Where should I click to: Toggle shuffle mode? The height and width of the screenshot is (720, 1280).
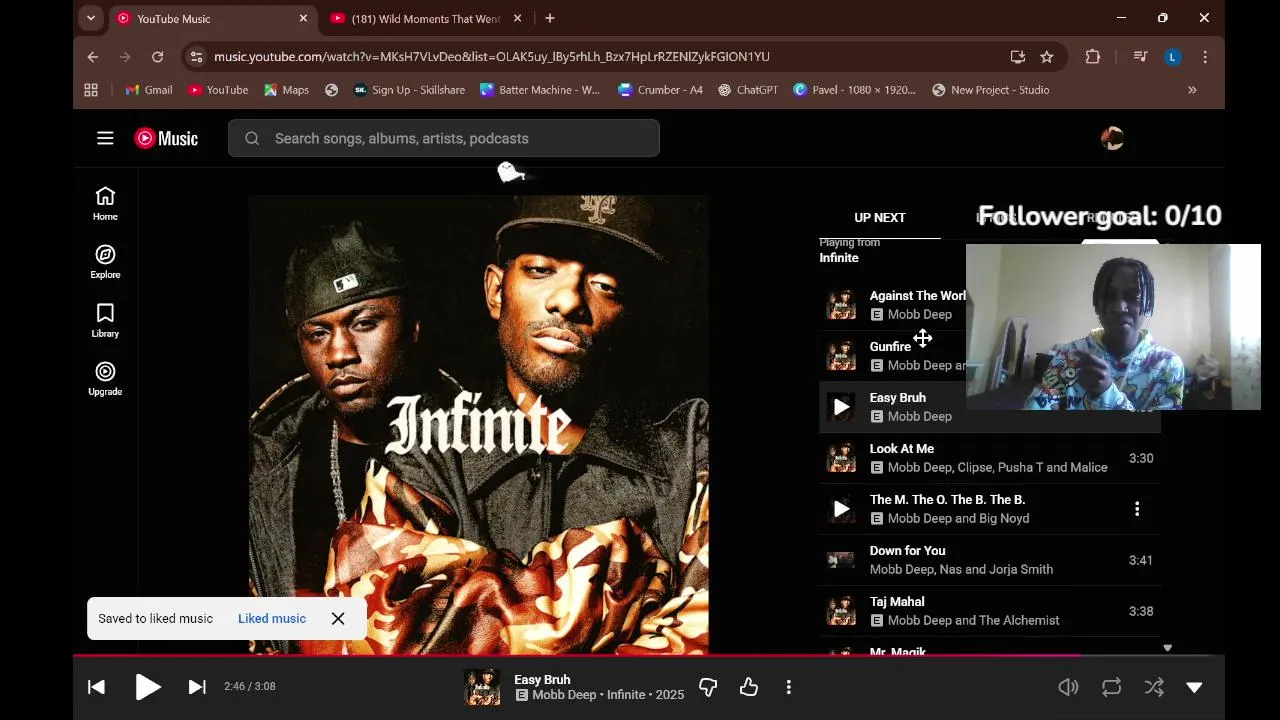(1154, 687)
